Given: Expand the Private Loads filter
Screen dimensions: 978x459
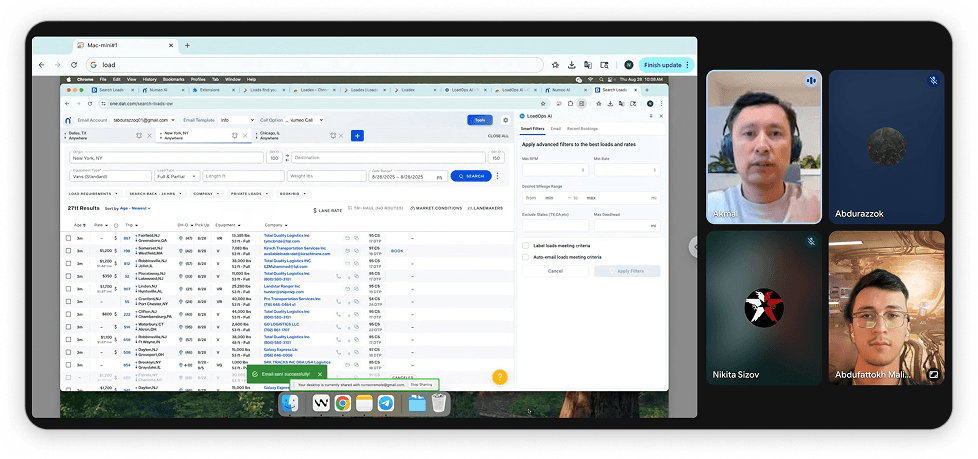Looking at the screenshot, I should [249, 194].
